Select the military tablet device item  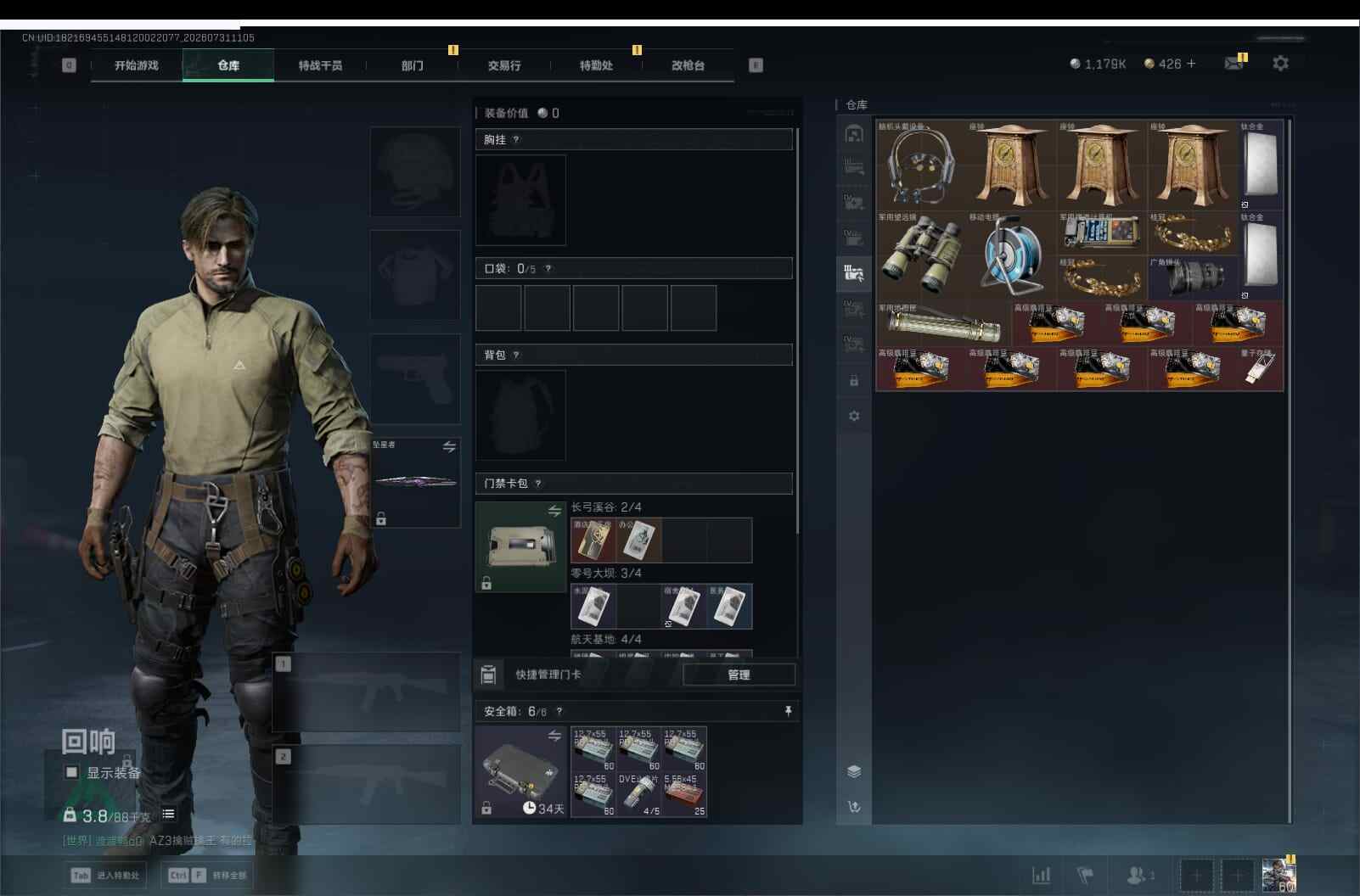pos(1102,233)
